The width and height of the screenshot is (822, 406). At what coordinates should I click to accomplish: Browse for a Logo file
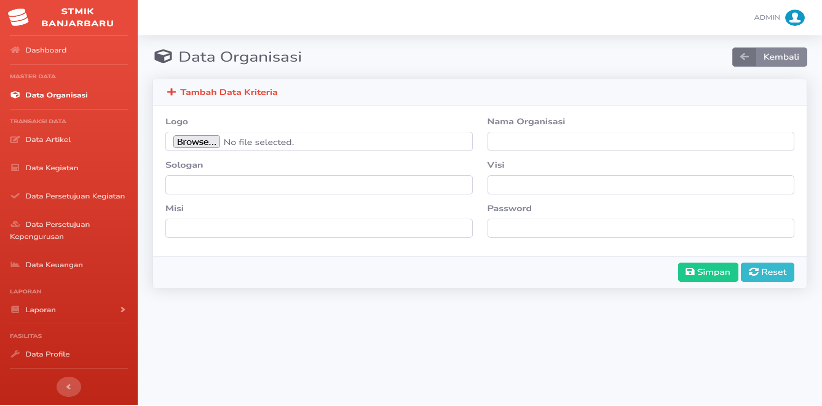pyautogui.click(x=197, y=142)
